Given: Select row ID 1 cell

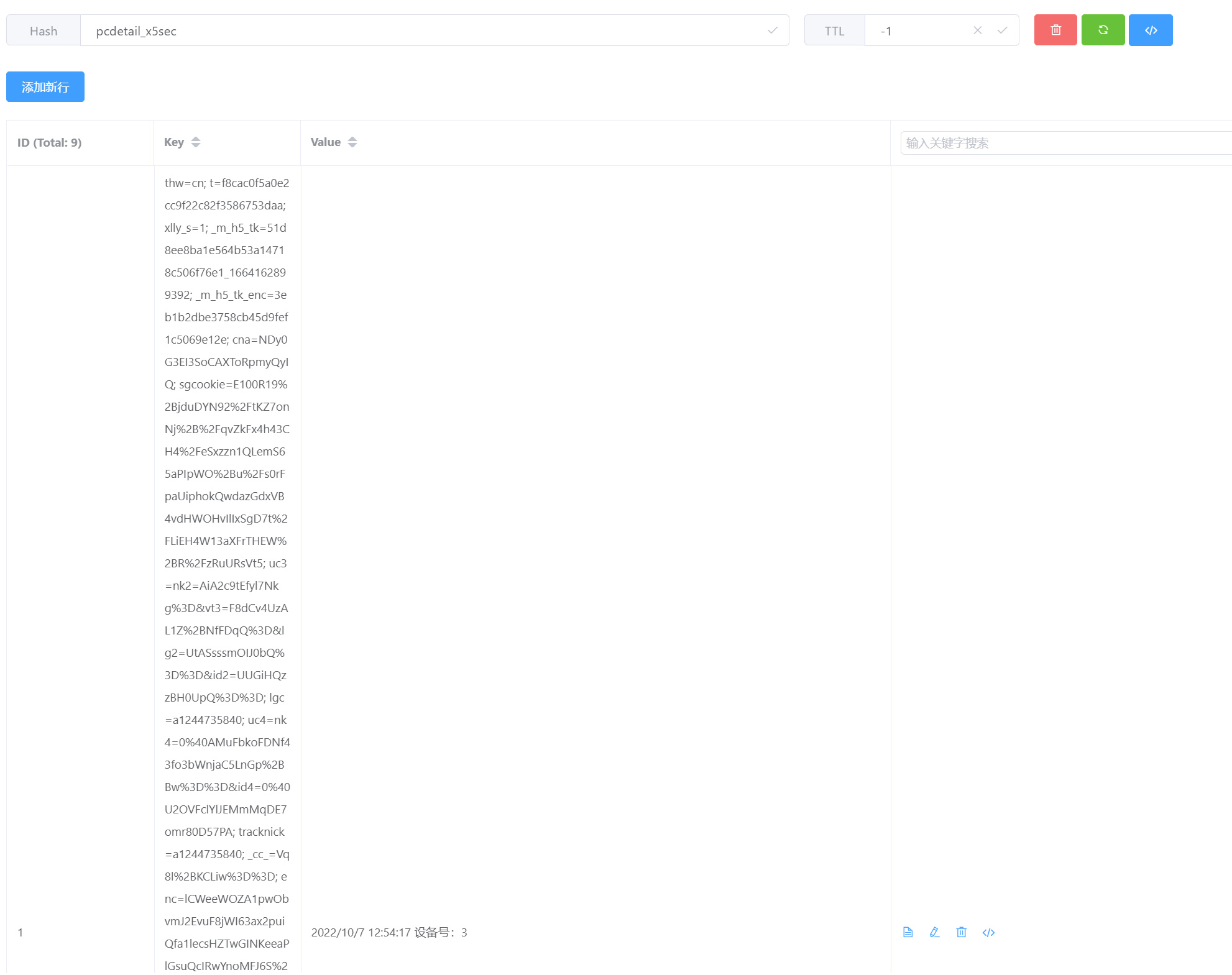Looking at the screenshot, I should (21, 932).
